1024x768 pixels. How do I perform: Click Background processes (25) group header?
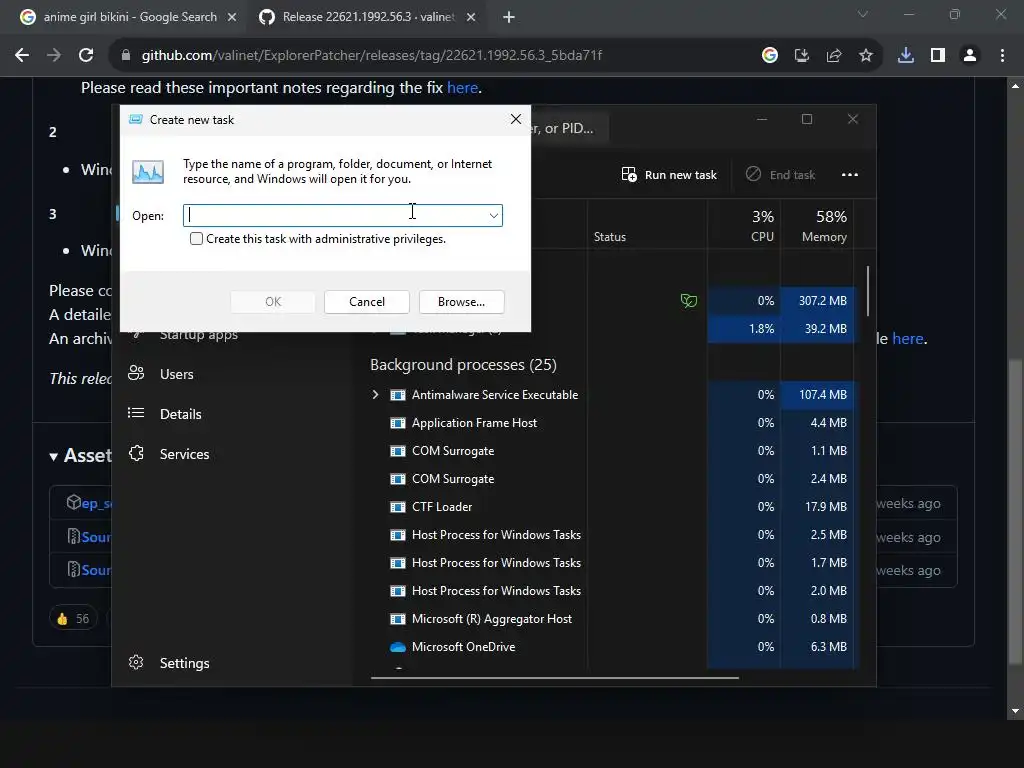[x=463, y=364]
